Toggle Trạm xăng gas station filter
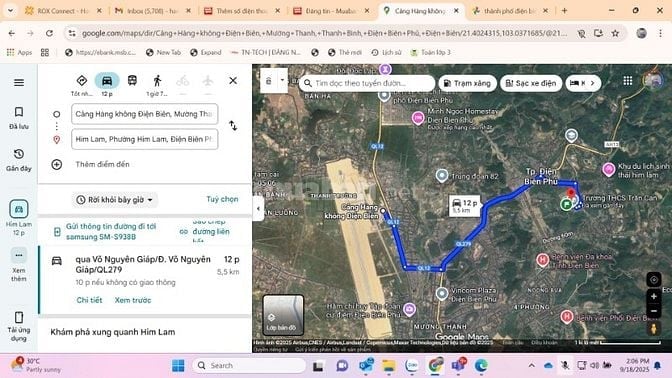Viewport: 672px width, 378px height. coord(467,83)
